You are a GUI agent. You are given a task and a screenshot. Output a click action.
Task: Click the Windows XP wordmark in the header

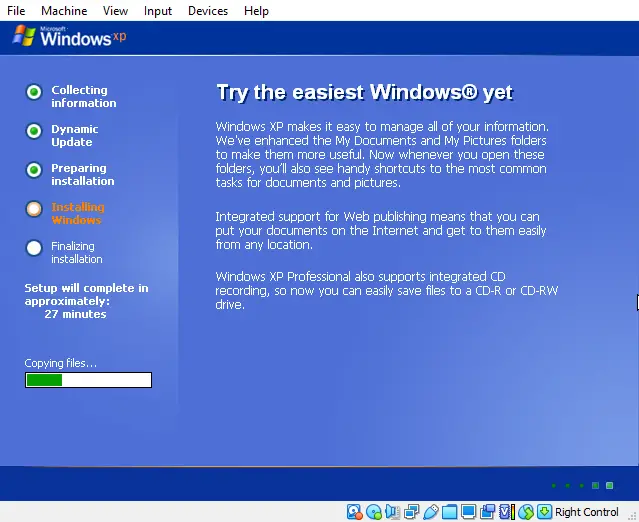coord(83,37)
